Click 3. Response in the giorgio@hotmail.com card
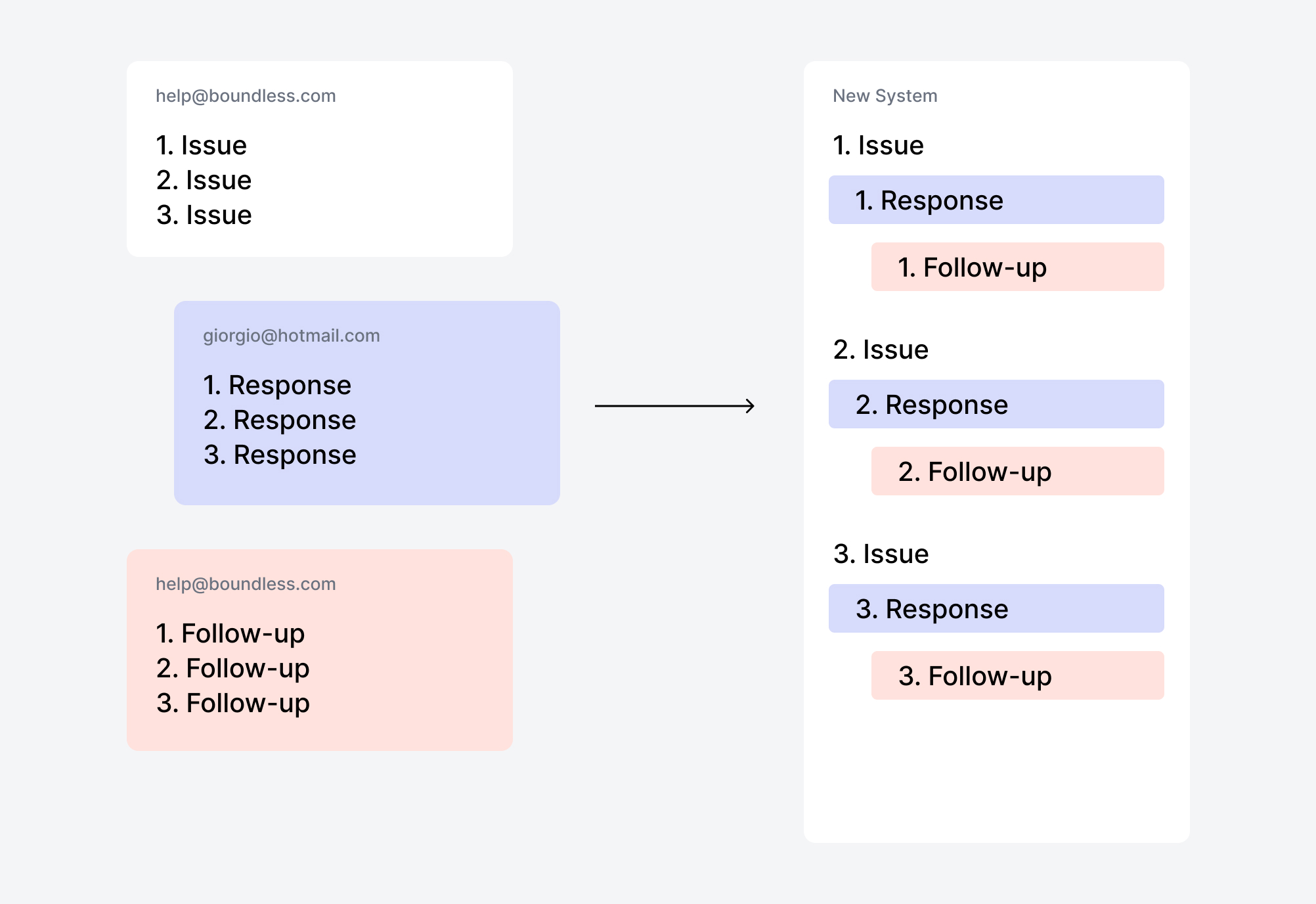Viewport: 1316px width, 904px height. pos(280,455)
